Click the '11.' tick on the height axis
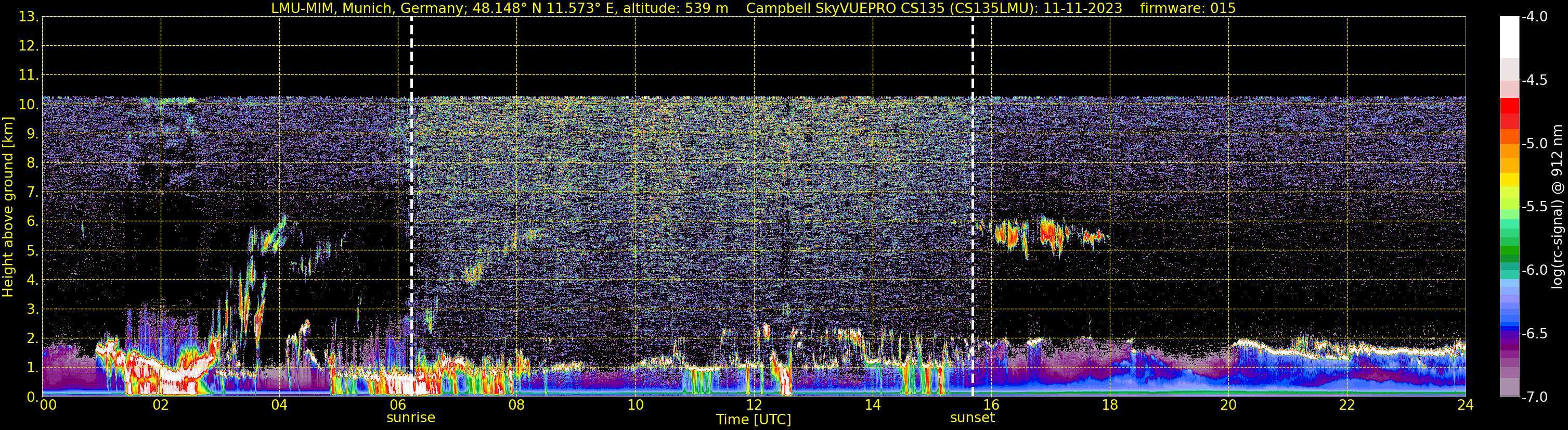 coord(28,75)
